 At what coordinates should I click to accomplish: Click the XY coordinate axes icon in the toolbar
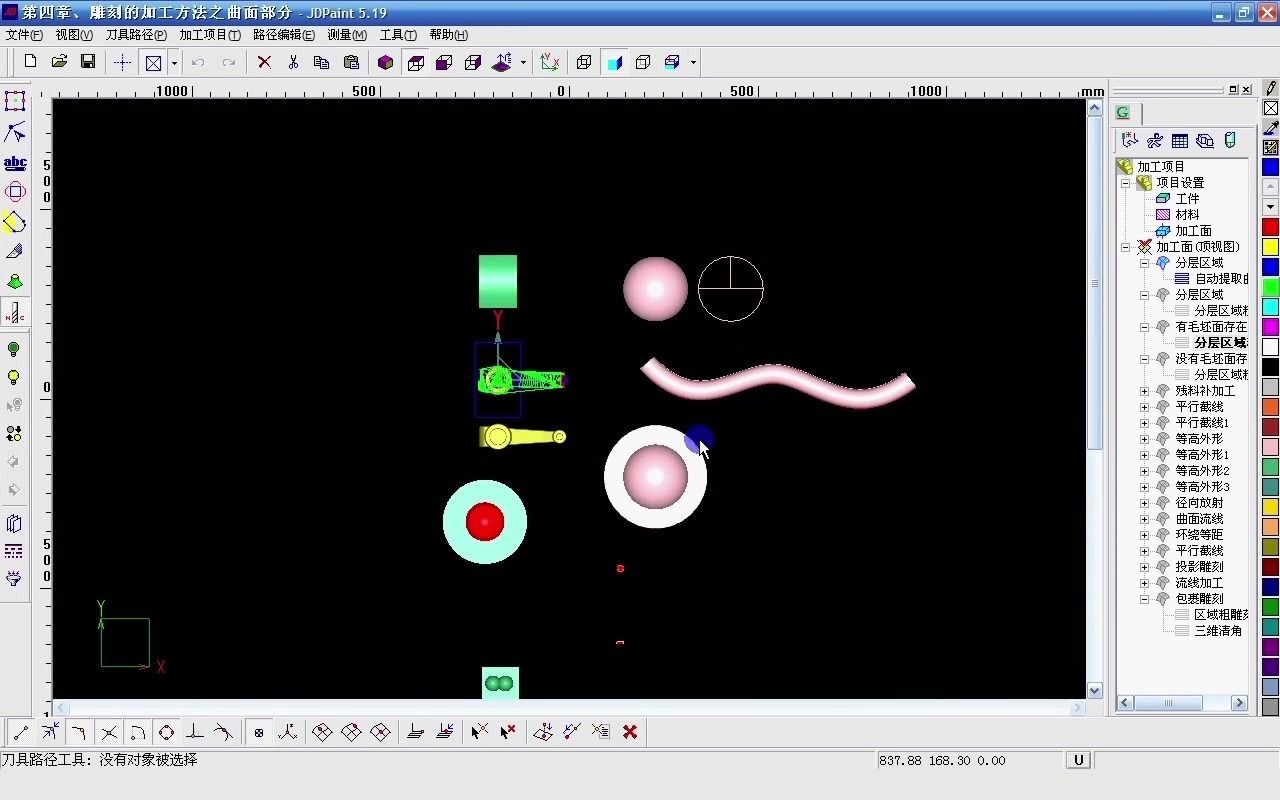[x=549, y=62]
